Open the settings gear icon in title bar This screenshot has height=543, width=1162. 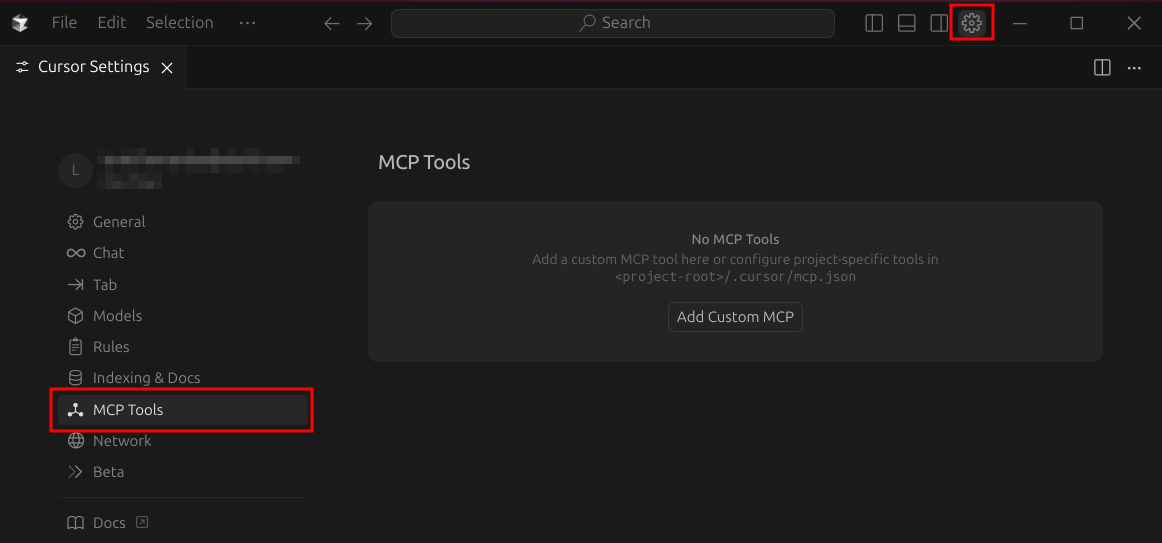tap(971, 23)
